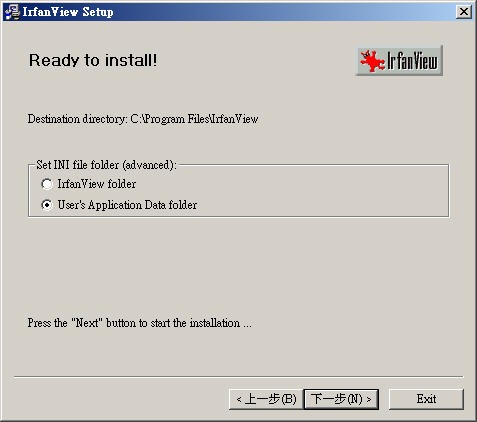This screenshot has height=422, width=477.
Task: Start installation with the 下一步(N) button
Action: [x=341, y=399]
